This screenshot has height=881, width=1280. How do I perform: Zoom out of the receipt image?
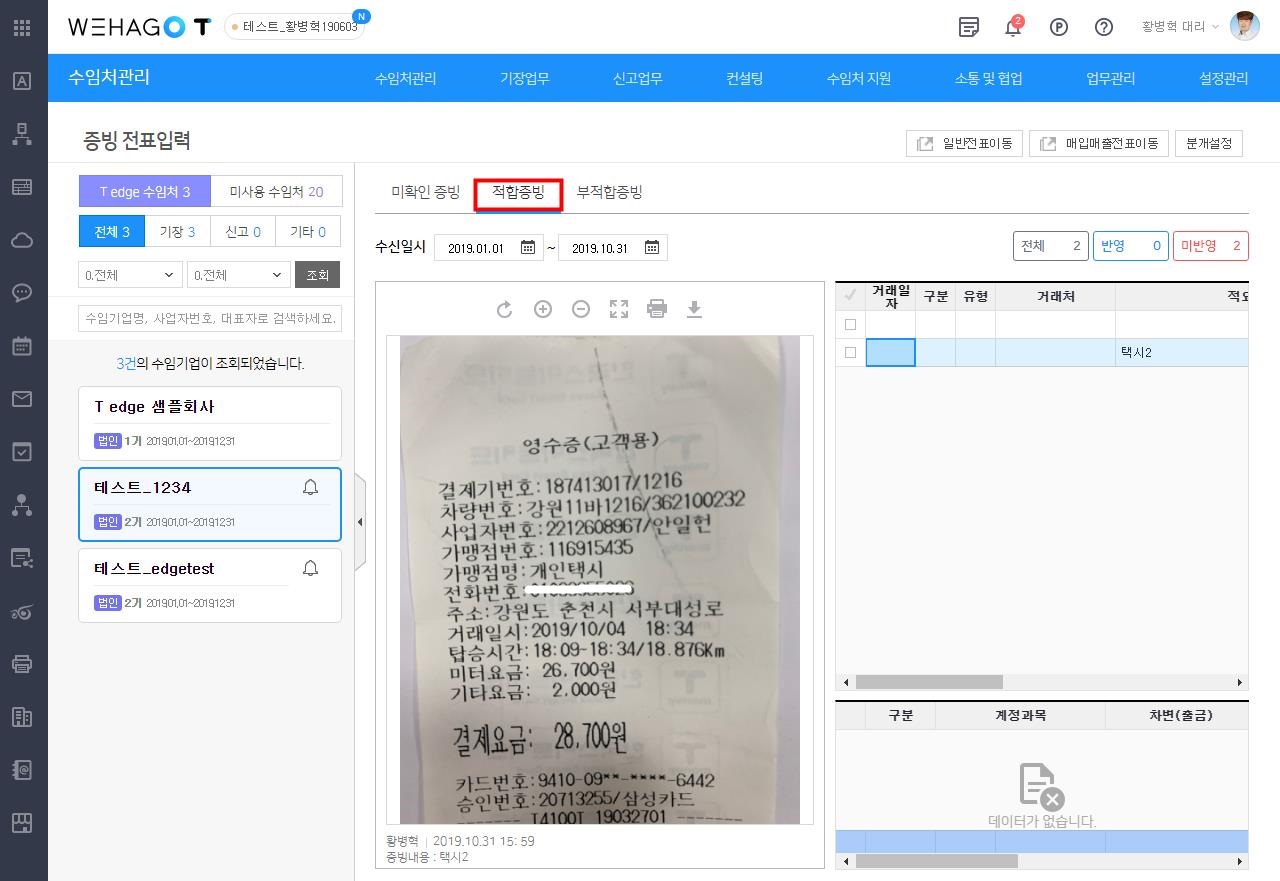coord(581,310)
